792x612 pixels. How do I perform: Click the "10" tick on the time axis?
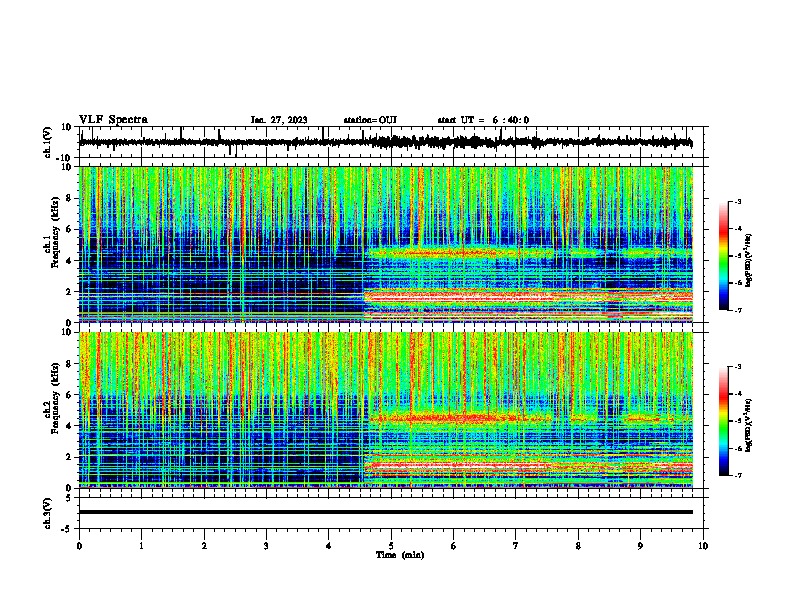point(703,546)
